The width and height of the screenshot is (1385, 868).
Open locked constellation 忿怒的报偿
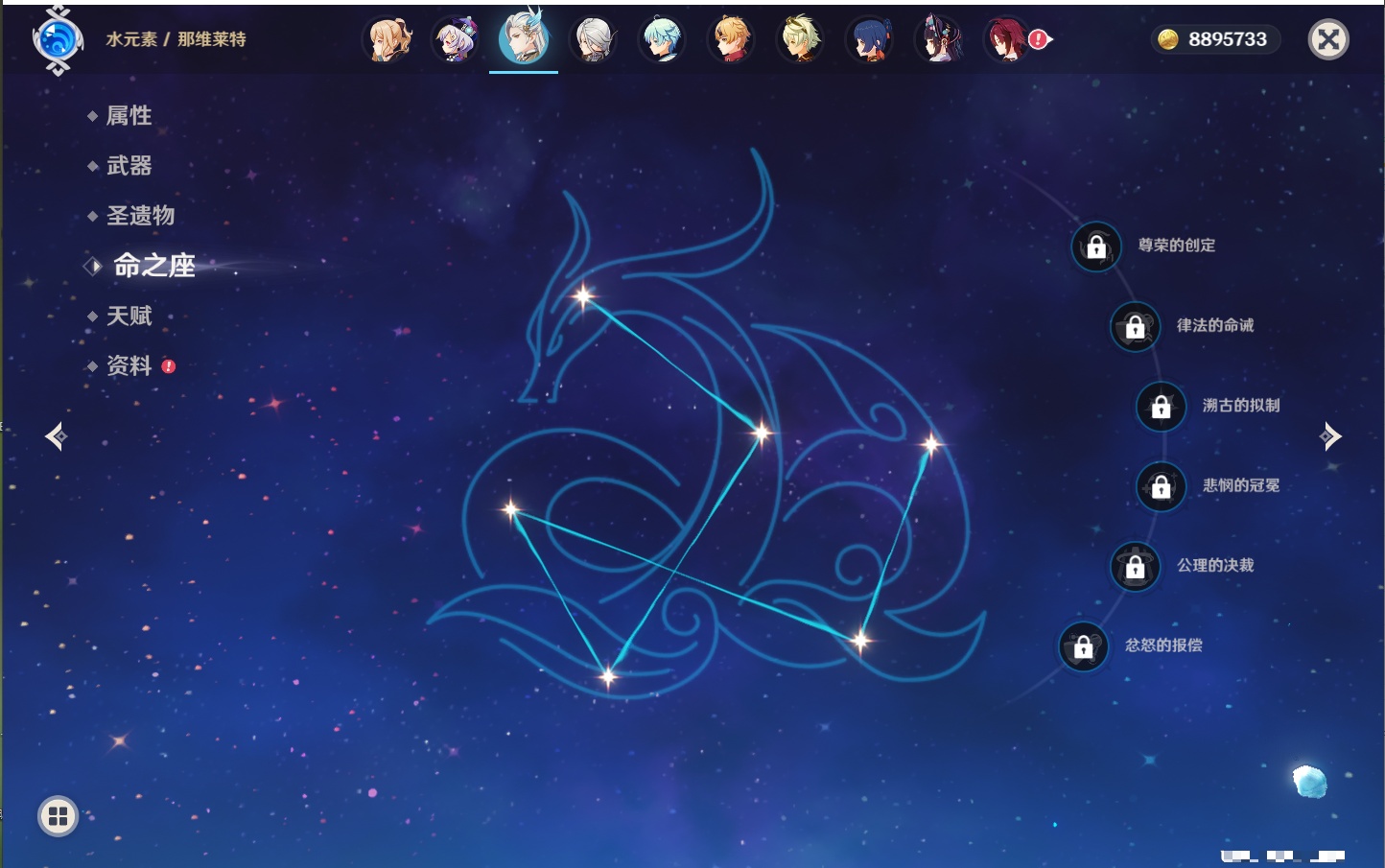[x=1084, y=646]
